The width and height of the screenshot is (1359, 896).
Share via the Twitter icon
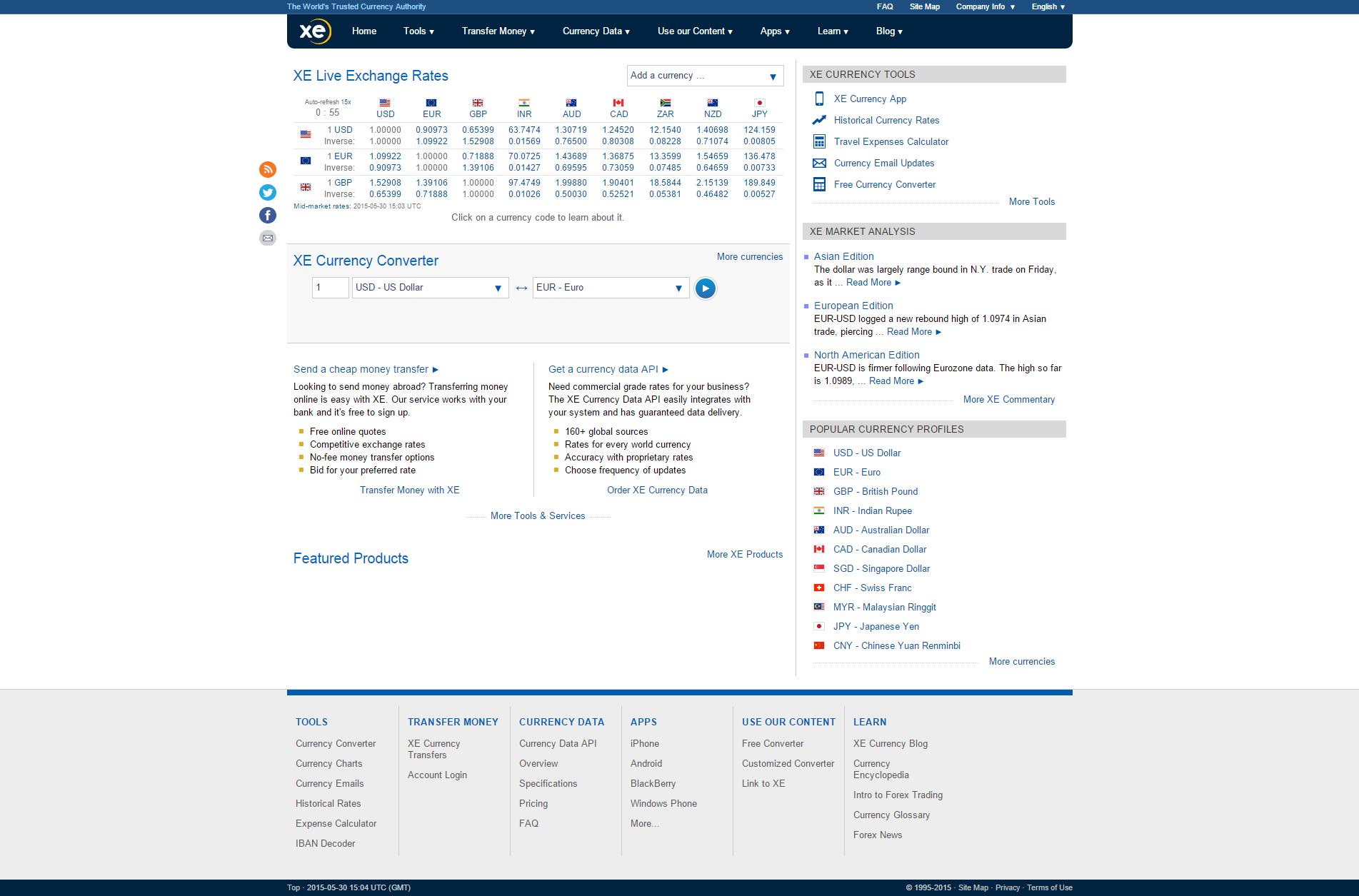tap(268, 192)
